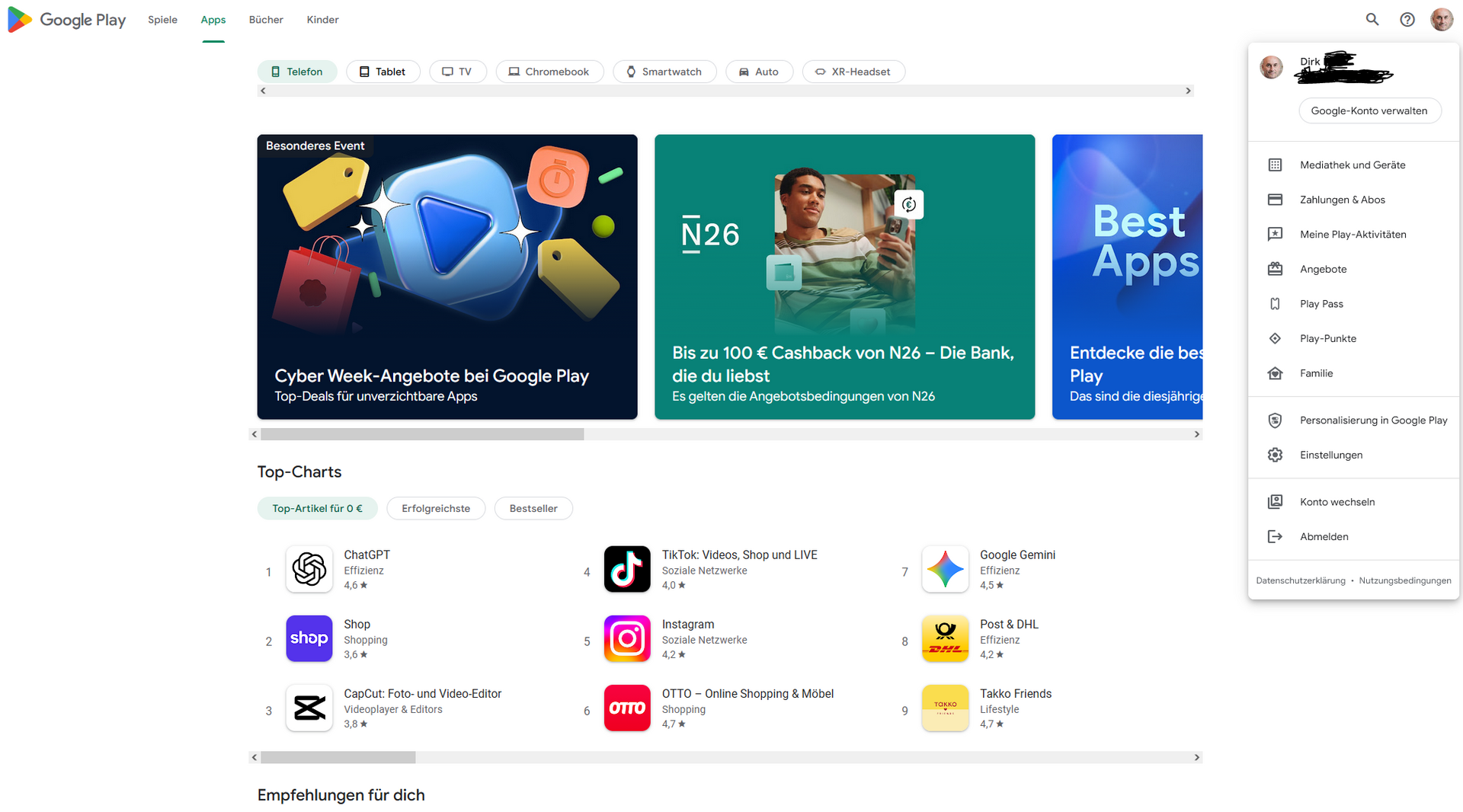This screenshot has height=812, width=1463.
Task: Open the Instagram app icon
Action: tap(626, 638)
